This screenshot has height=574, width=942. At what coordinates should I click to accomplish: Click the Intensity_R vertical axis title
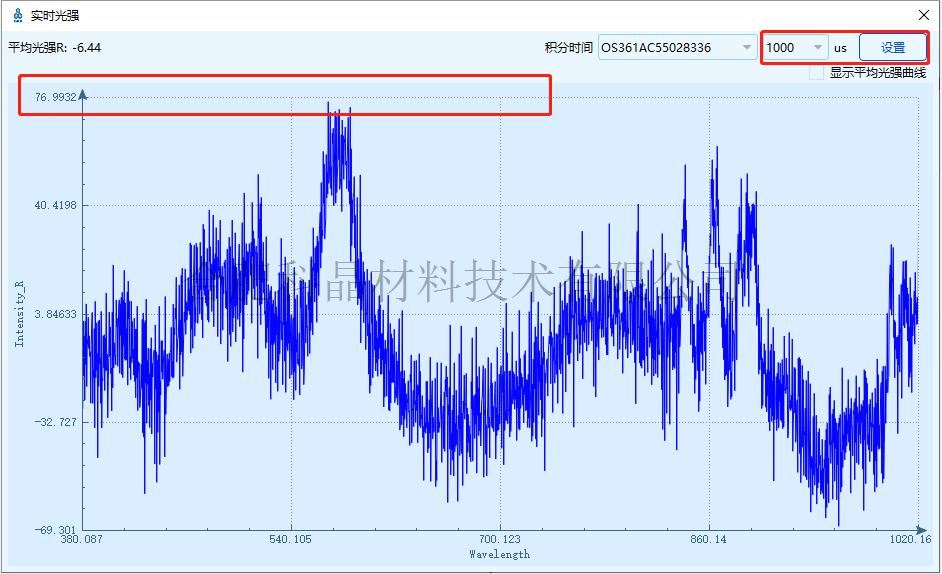tap(19, 313)
